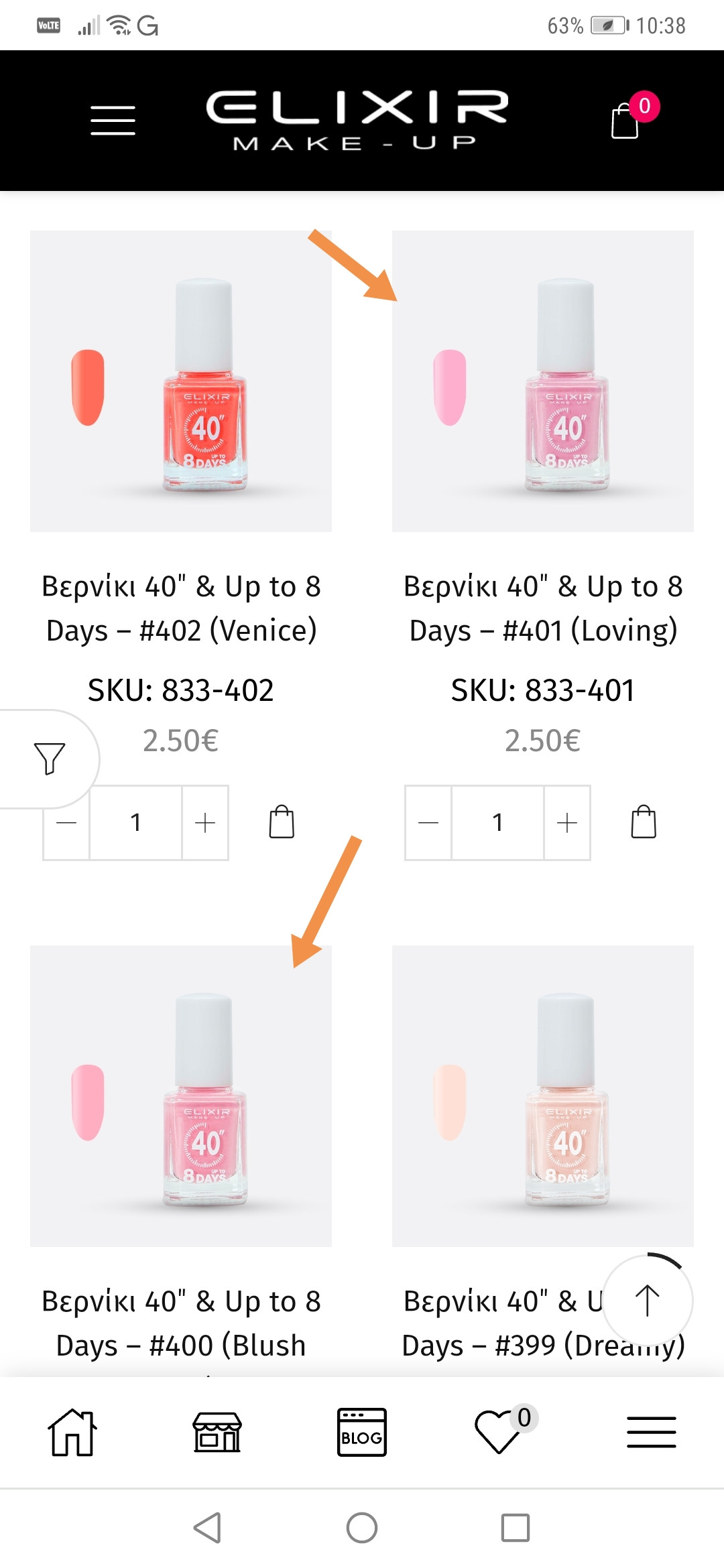This screenshot has width=724, height=1568.
Task: Open #401 (Loving) product title link
Action: point(543,608)
